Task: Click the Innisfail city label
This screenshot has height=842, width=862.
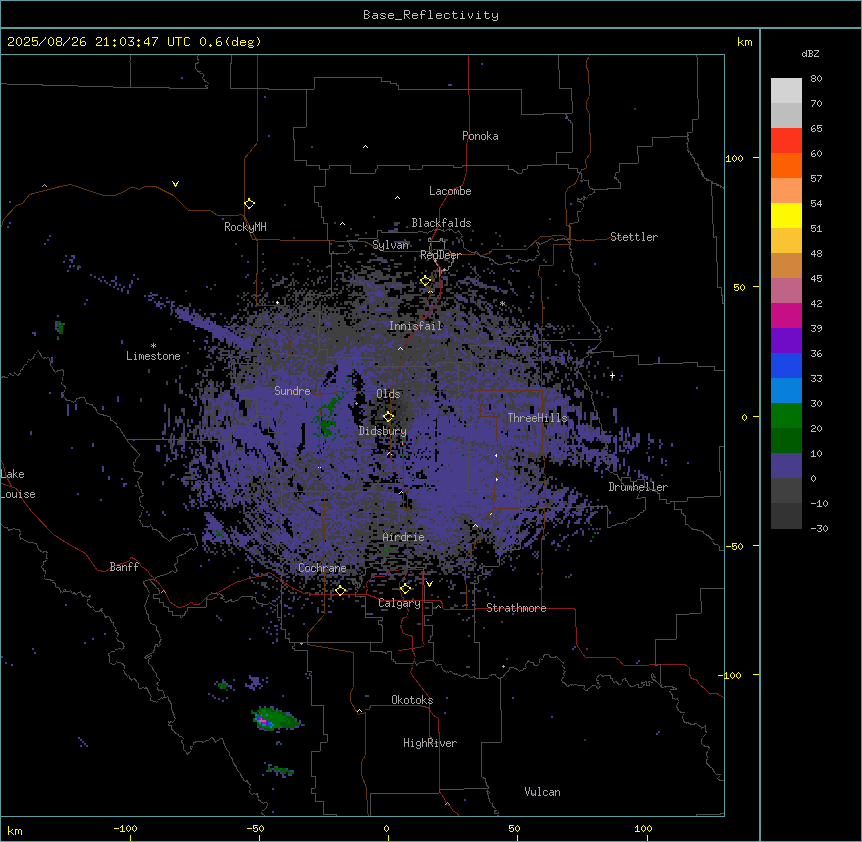Action: pyautogui.click(x=416, y=326)
